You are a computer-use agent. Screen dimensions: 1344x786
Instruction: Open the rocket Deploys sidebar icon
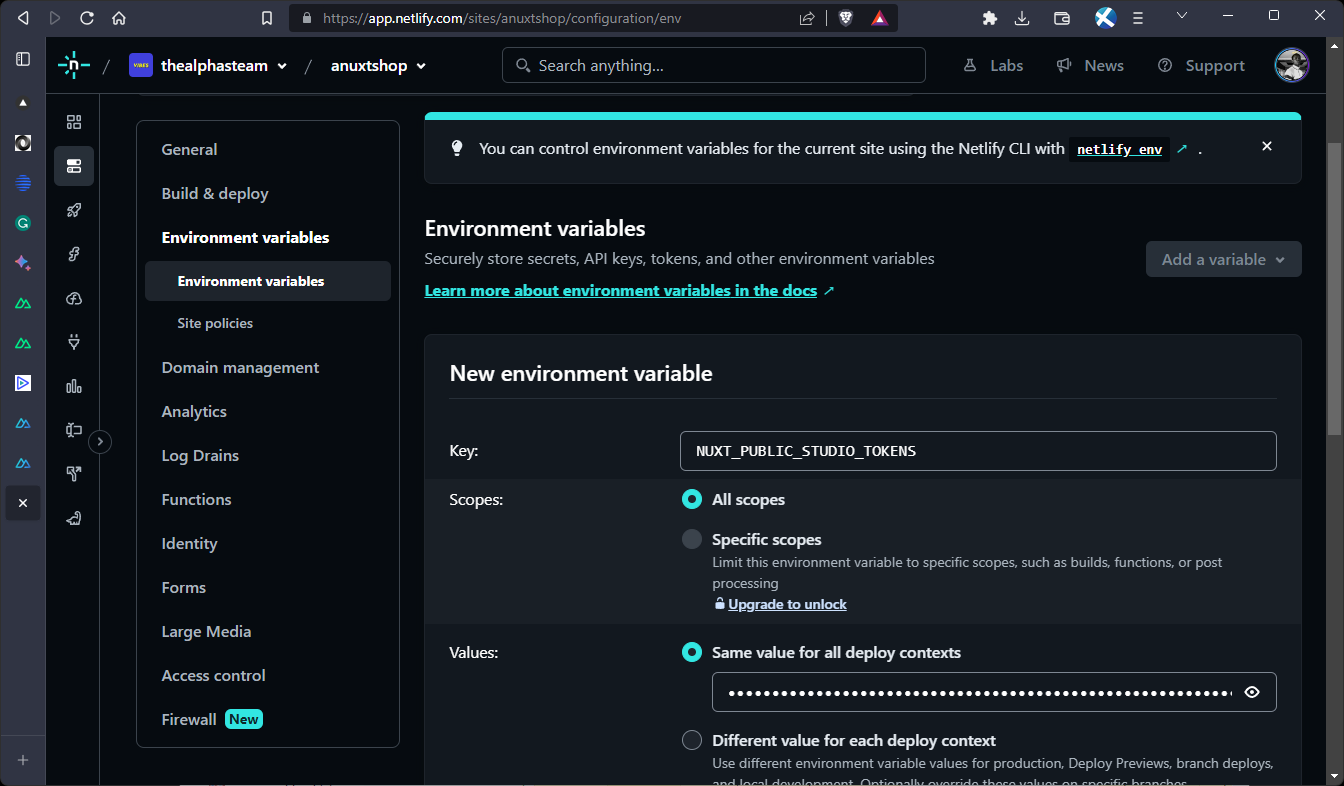click(x=74, y=210)
